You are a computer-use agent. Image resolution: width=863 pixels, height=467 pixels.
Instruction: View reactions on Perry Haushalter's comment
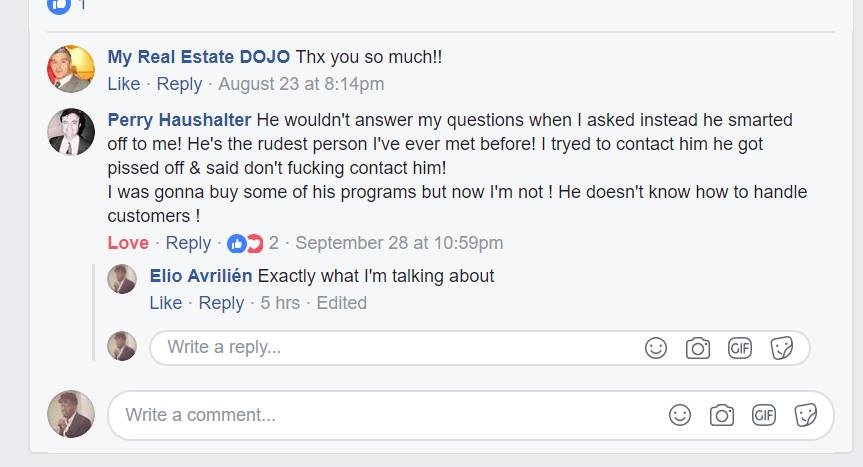point(253,243)
